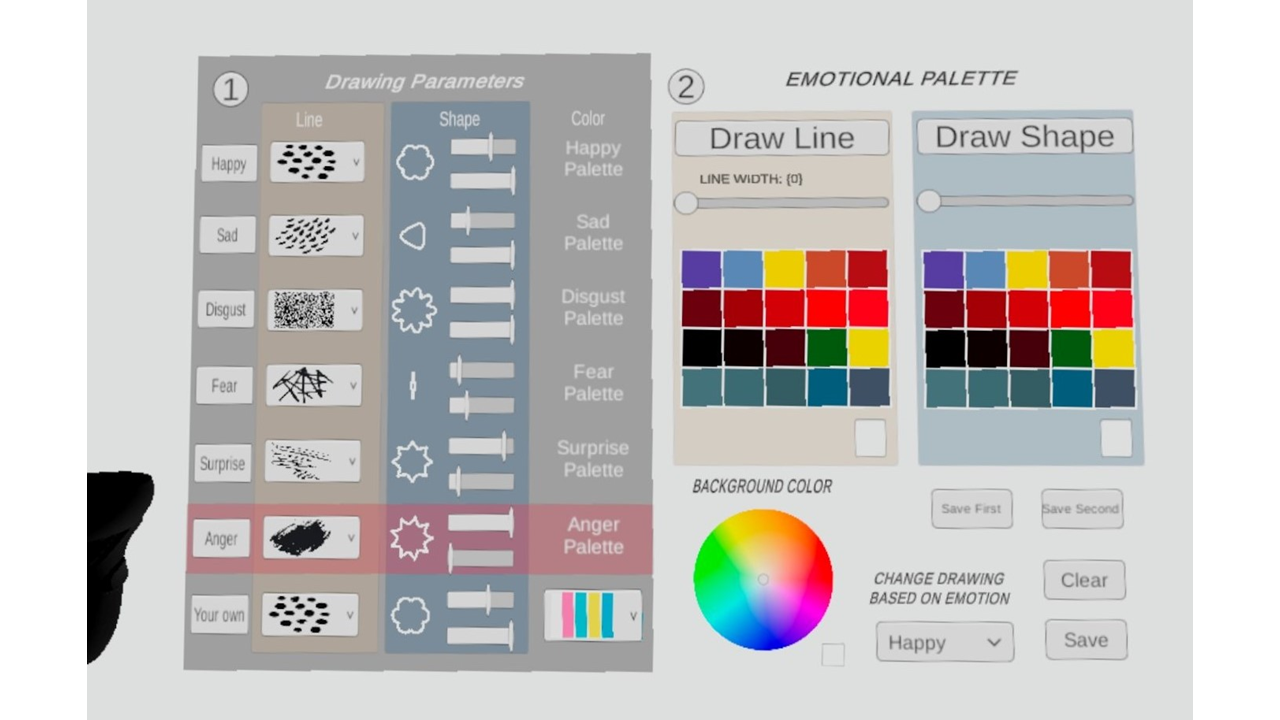Click the spiky shape icon in Disgust row
Screen dimensions: 1280x720
coord(413,310)
